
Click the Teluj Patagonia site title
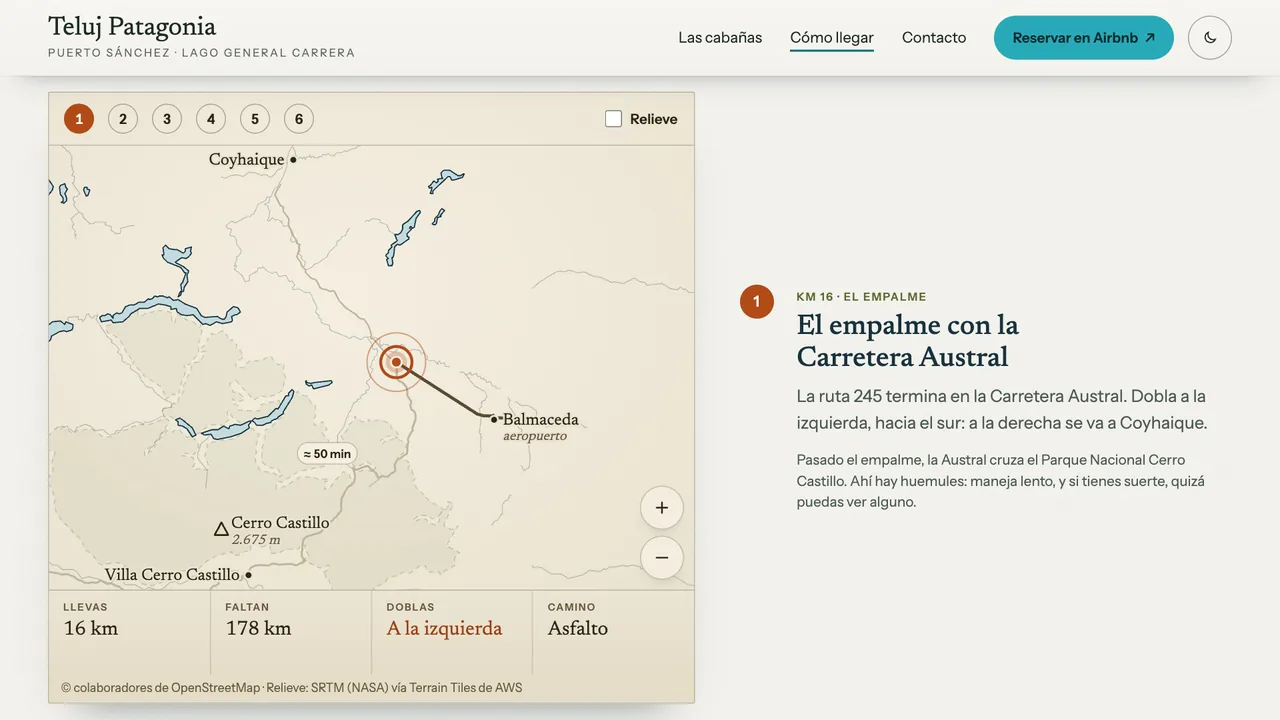coord(132,27)
